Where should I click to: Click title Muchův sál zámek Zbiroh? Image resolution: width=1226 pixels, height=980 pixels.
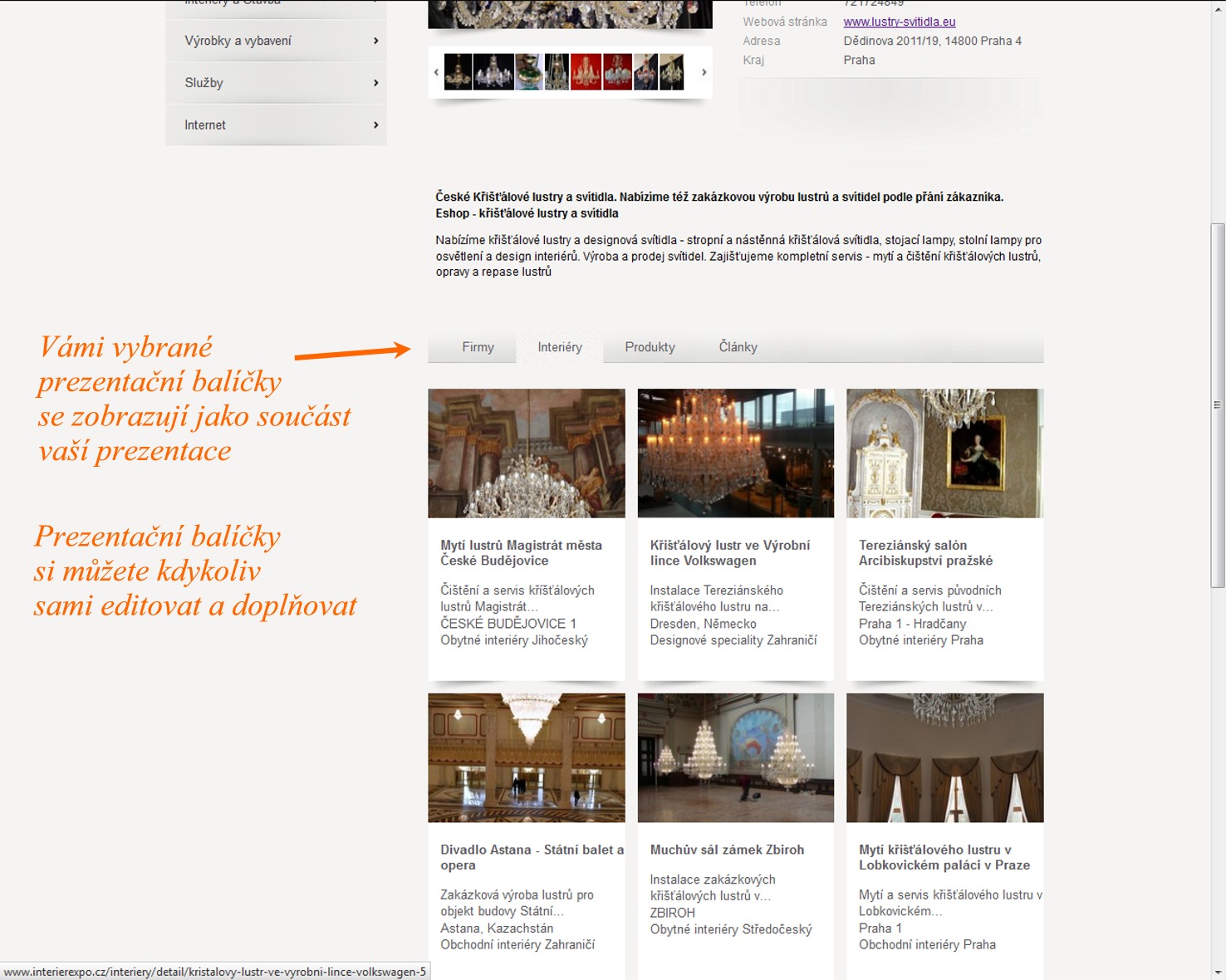click(727, 850)
